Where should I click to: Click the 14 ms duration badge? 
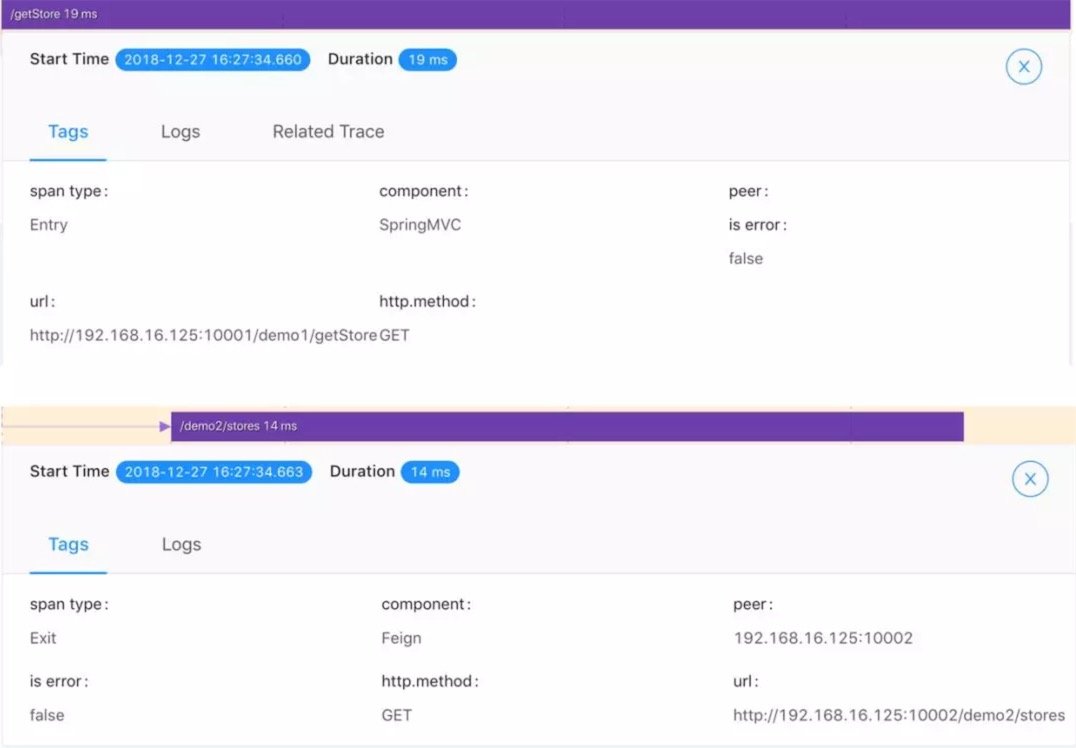tap(429, 472)
